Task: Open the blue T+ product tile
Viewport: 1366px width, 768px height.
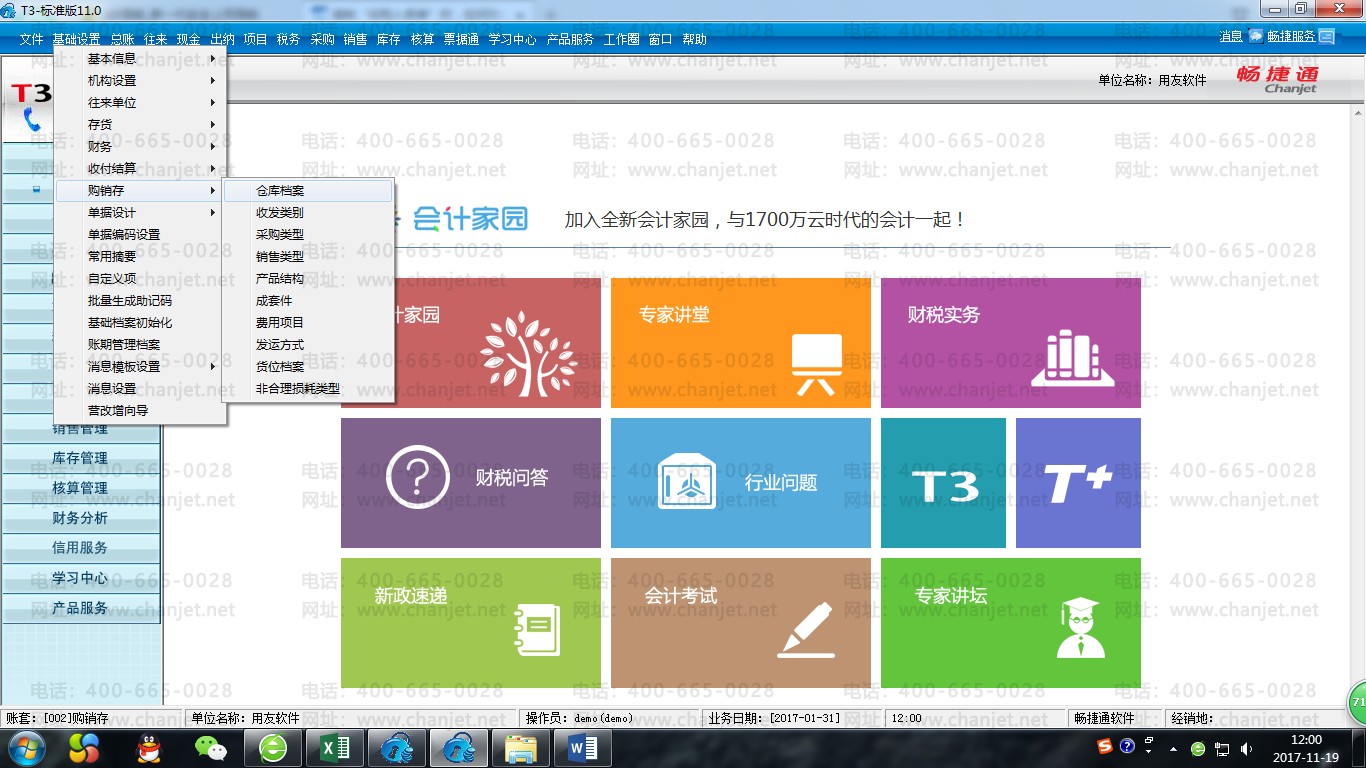Action: click(x=1078, y=483)
